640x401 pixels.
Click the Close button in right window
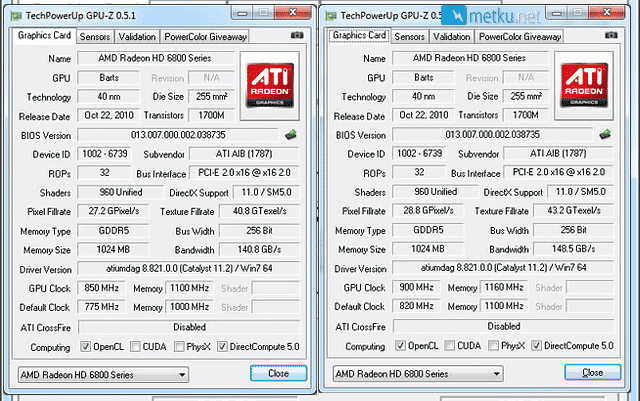(593, 372)
